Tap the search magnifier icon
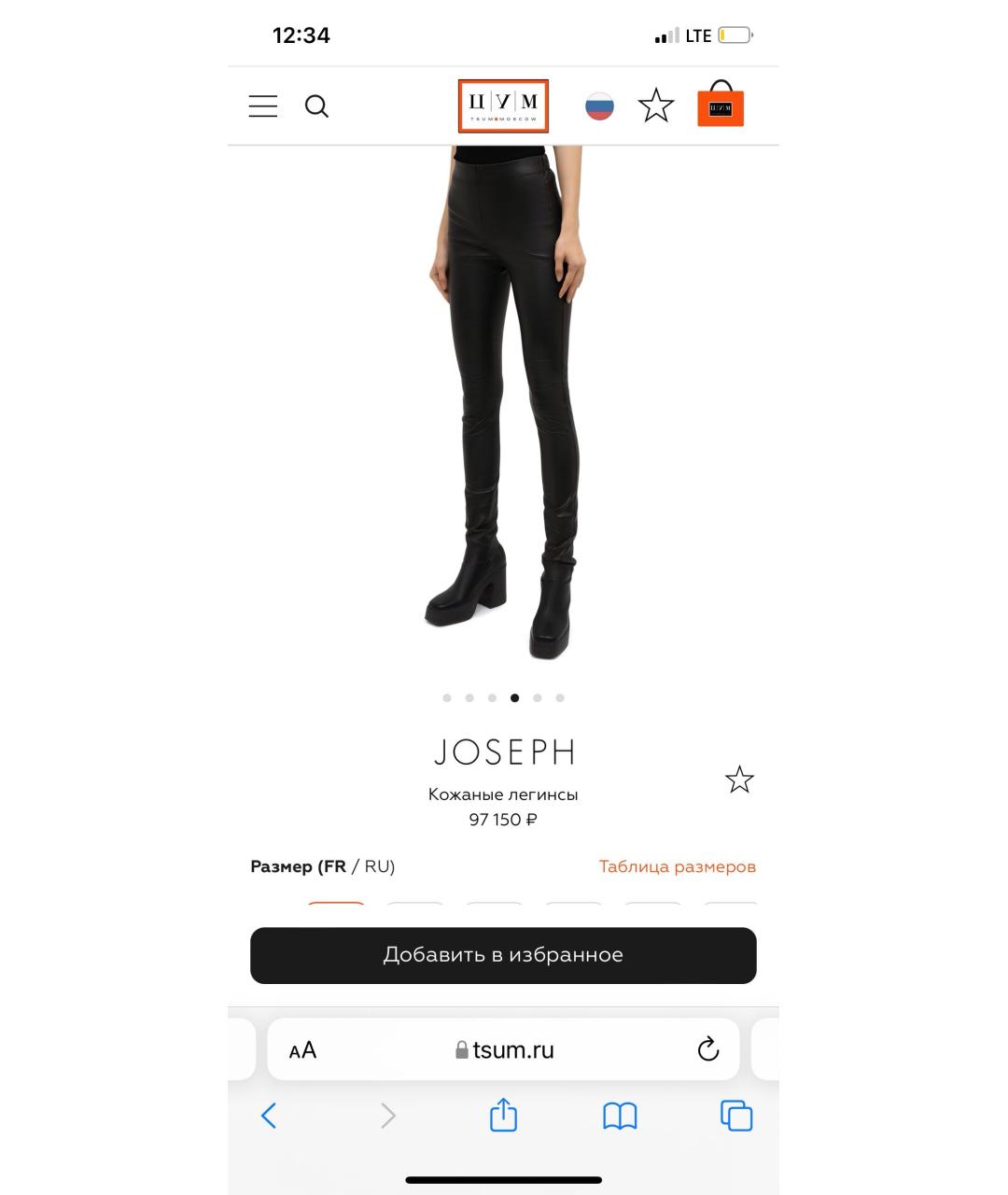Viewport: 1008px width, 1195px height. pos(317,106)
